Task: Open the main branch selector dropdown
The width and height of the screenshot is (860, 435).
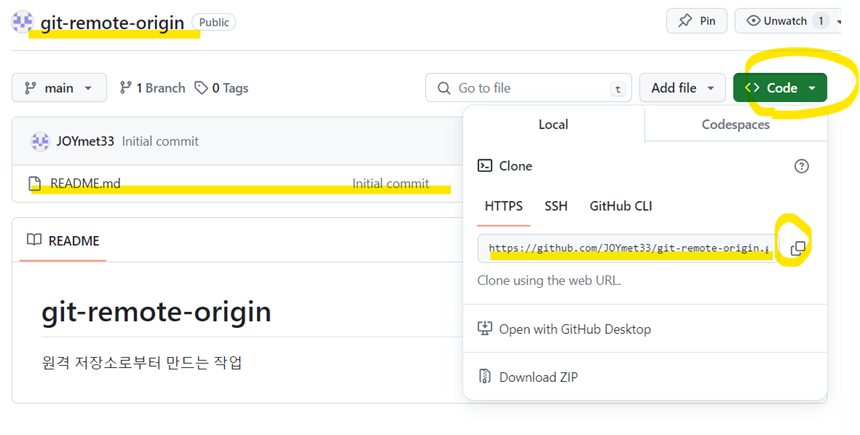Action: click(x=59, y=88)
